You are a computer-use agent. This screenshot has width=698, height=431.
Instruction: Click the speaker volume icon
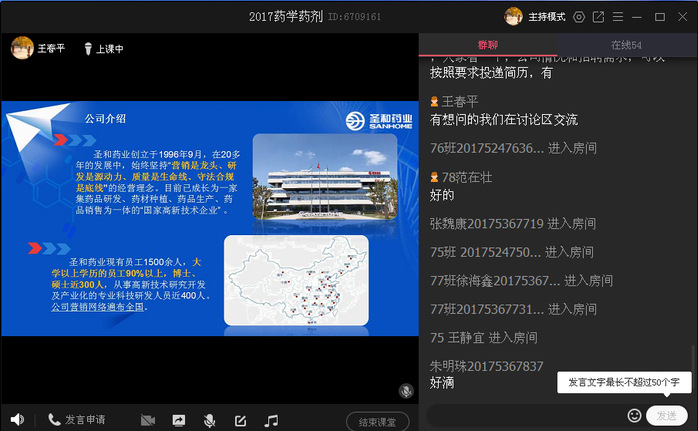pyautogui.click(x=17, y=420)
